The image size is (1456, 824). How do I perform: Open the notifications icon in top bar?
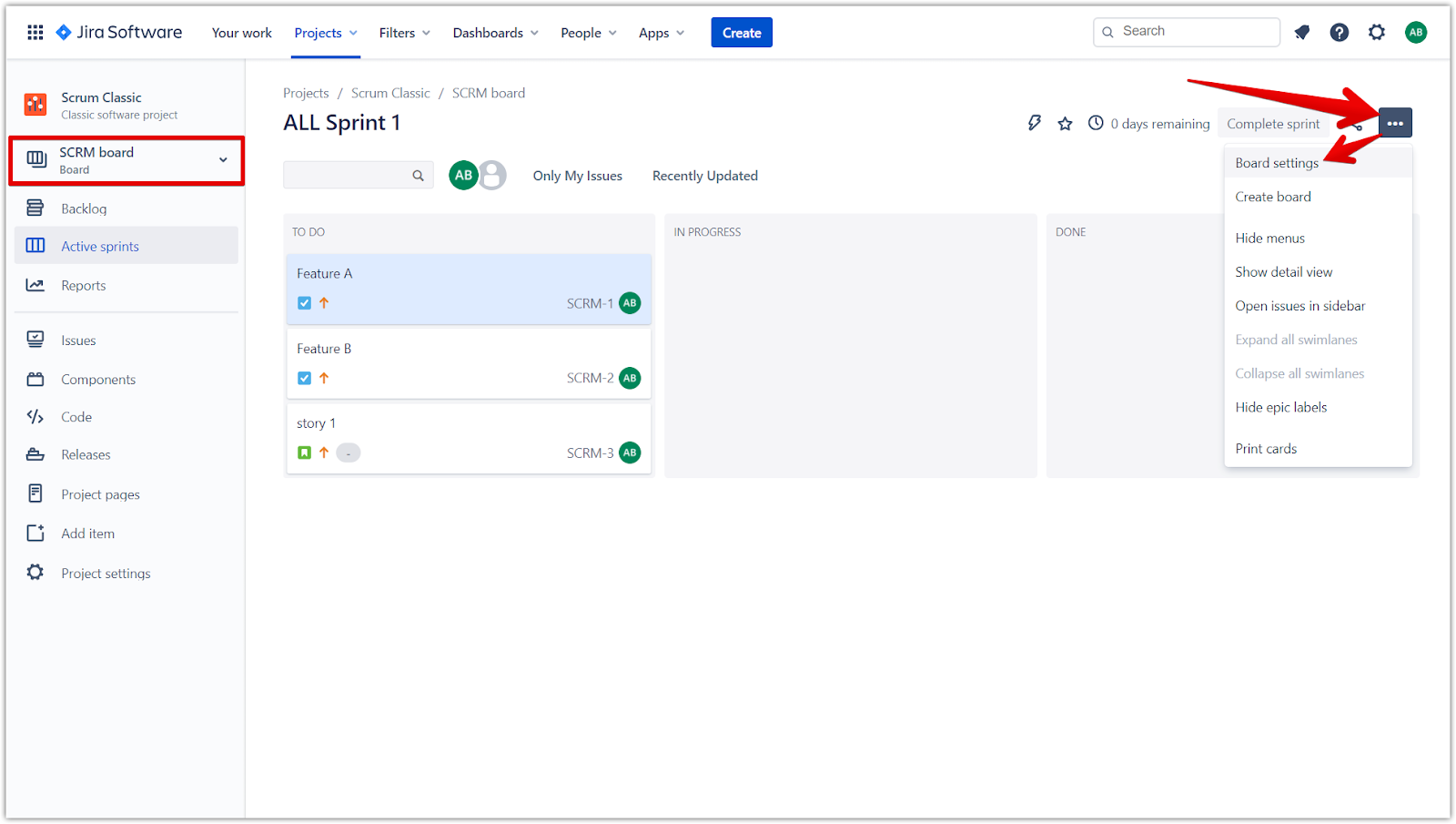pyautogui.click(x=1302, y=33)
